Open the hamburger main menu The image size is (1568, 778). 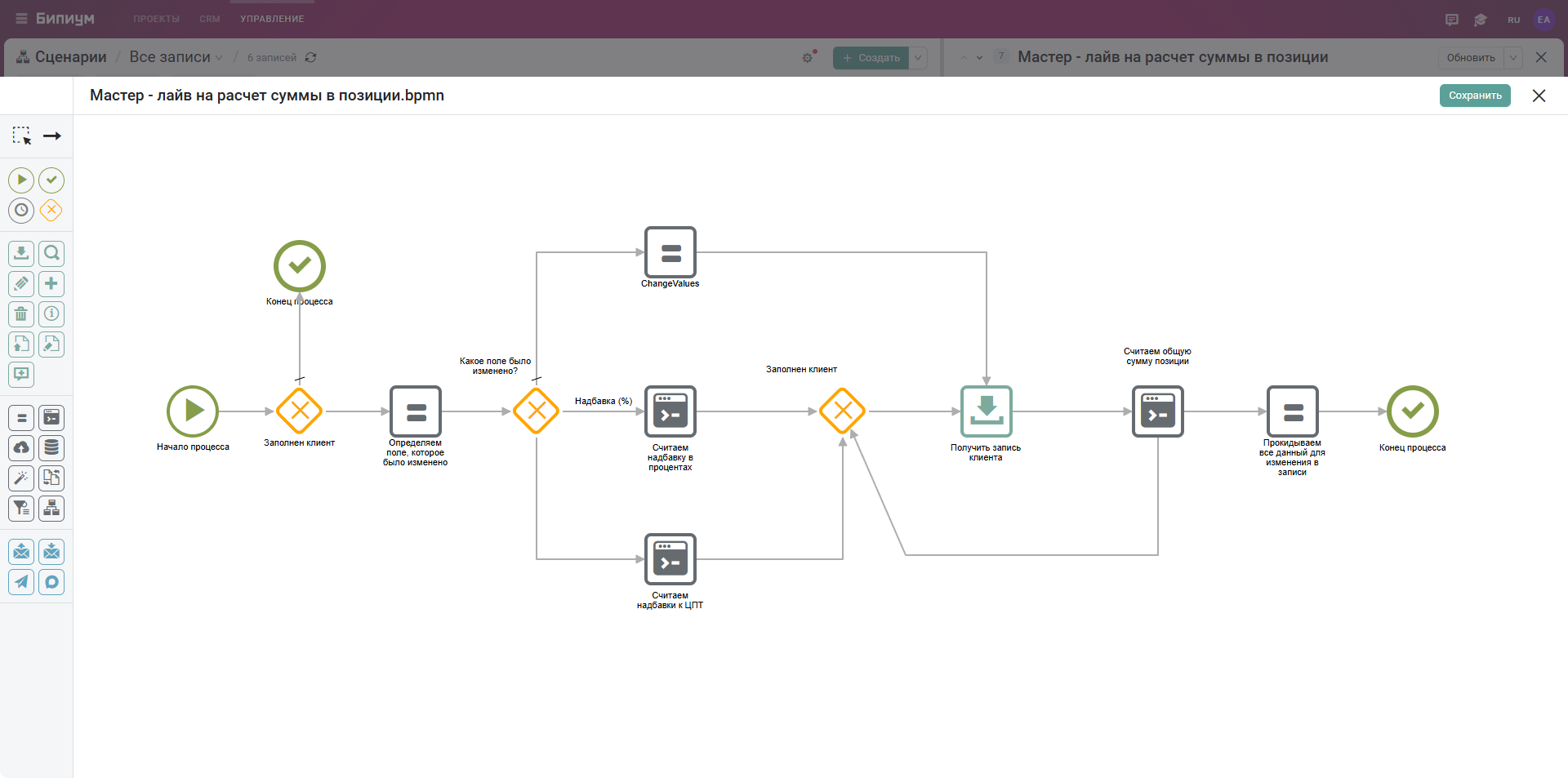21,19
